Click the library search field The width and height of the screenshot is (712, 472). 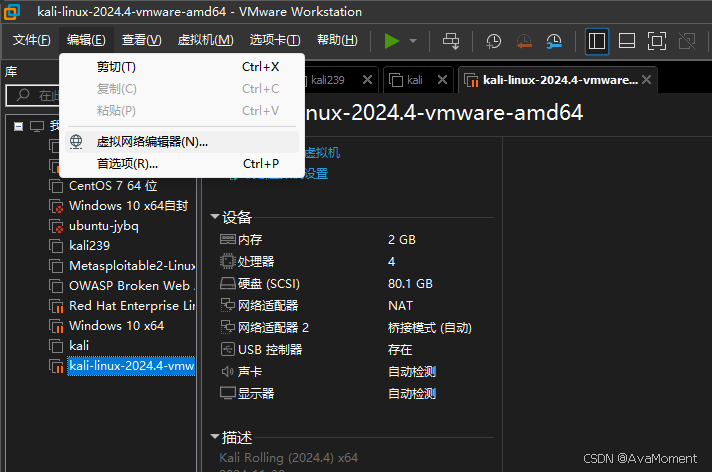[33, 95]
